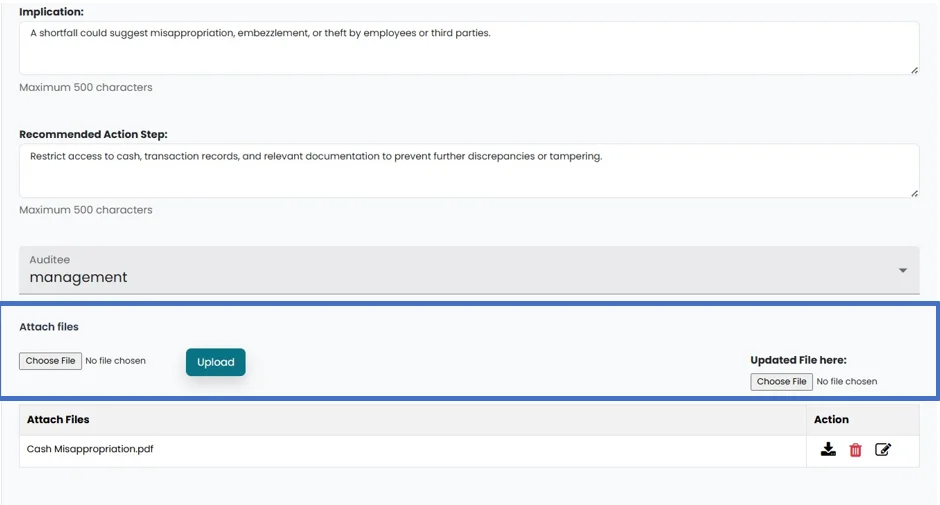Image resolution: width=940 pixels, height=505 pixels.
Task: Focus the Implication text area
Action: (468, 48)
